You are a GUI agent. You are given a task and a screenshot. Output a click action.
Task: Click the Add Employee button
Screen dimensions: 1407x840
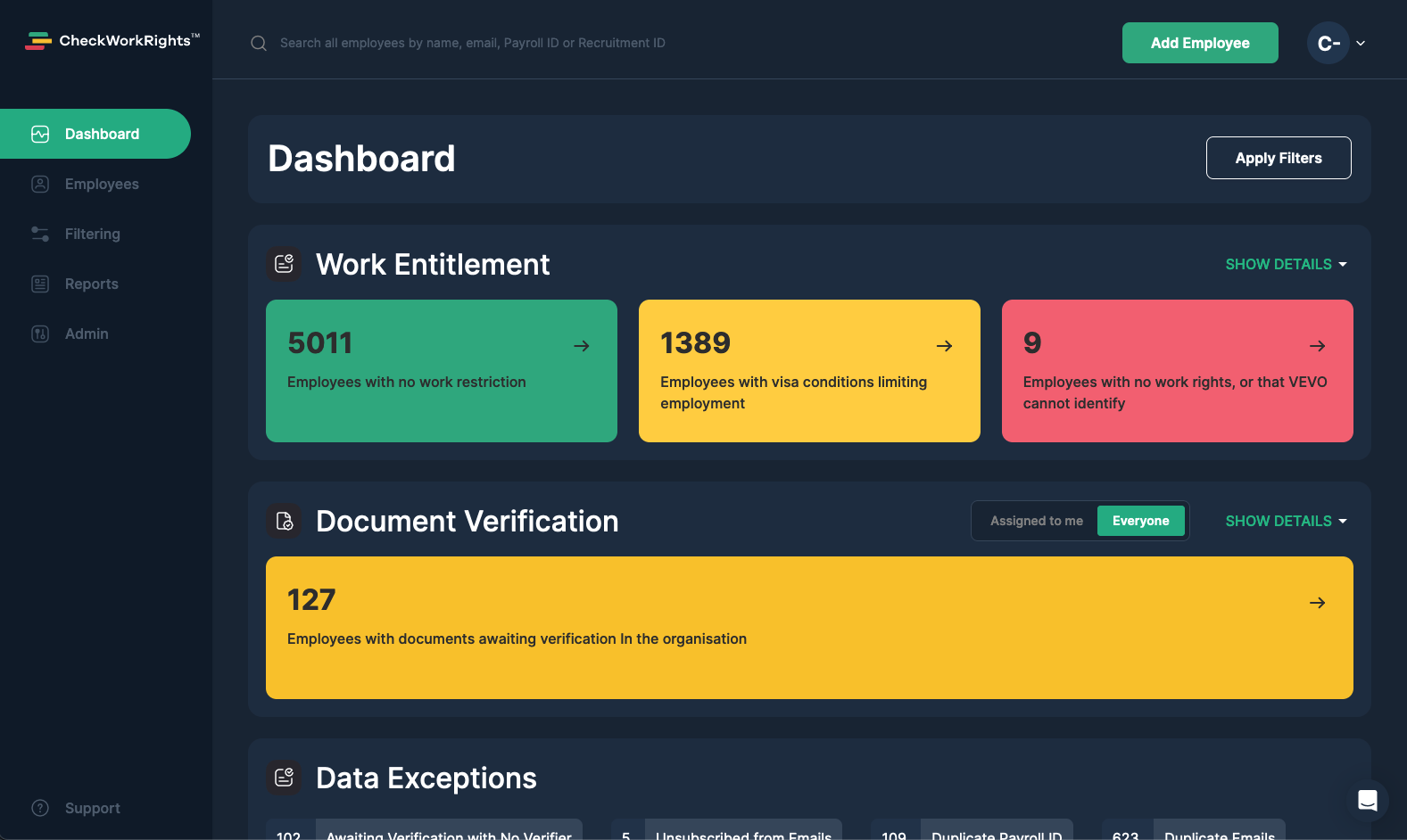click(x=1199, y=43)
